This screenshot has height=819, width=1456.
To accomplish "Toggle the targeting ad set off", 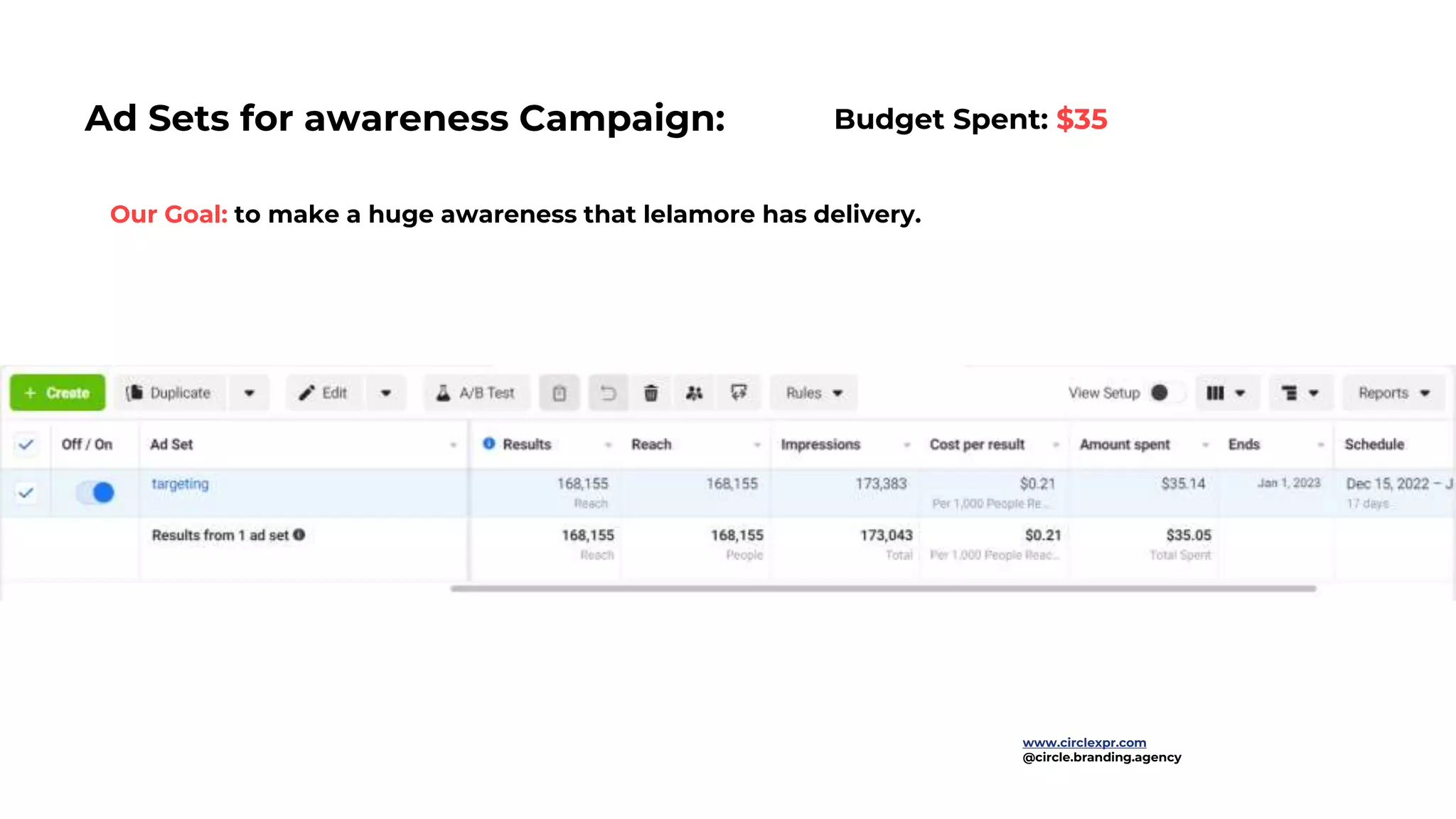I will [x=95, y=492].
